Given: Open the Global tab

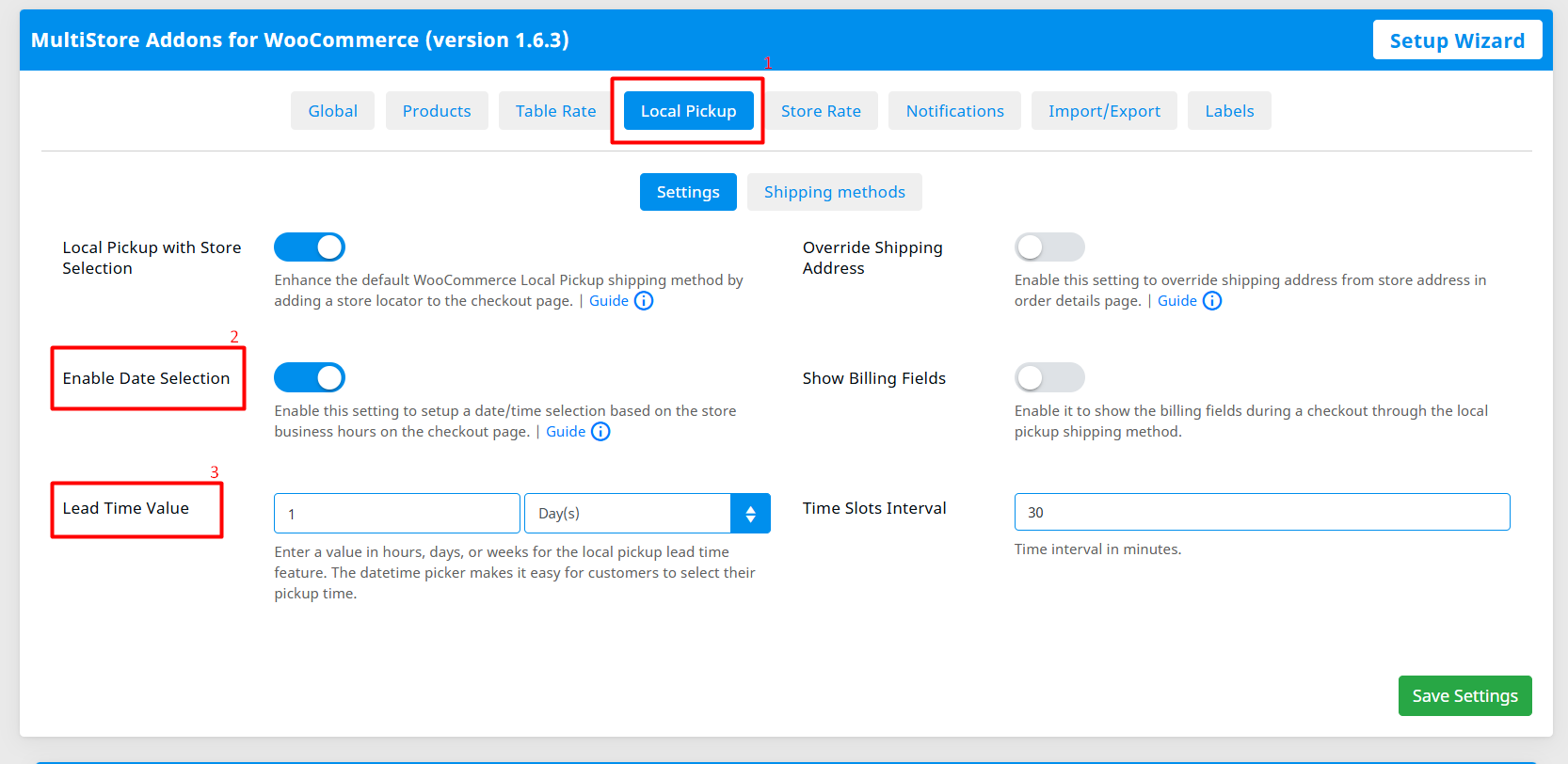Looking at the screenshot, I should point(332,111).
